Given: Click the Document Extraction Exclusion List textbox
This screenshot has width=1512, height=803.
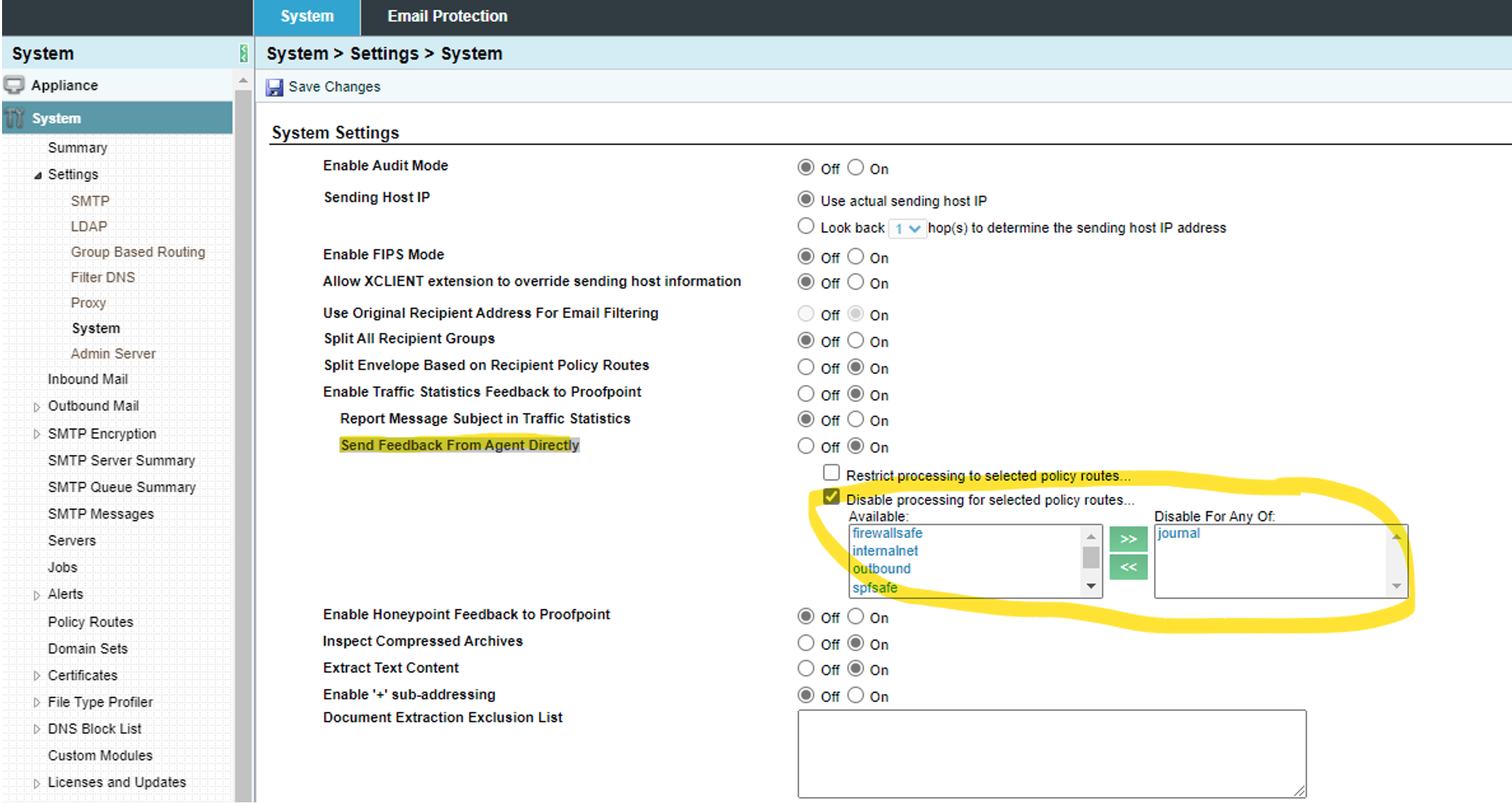Looking at the screenshot, I should [x=1051, y=754].
